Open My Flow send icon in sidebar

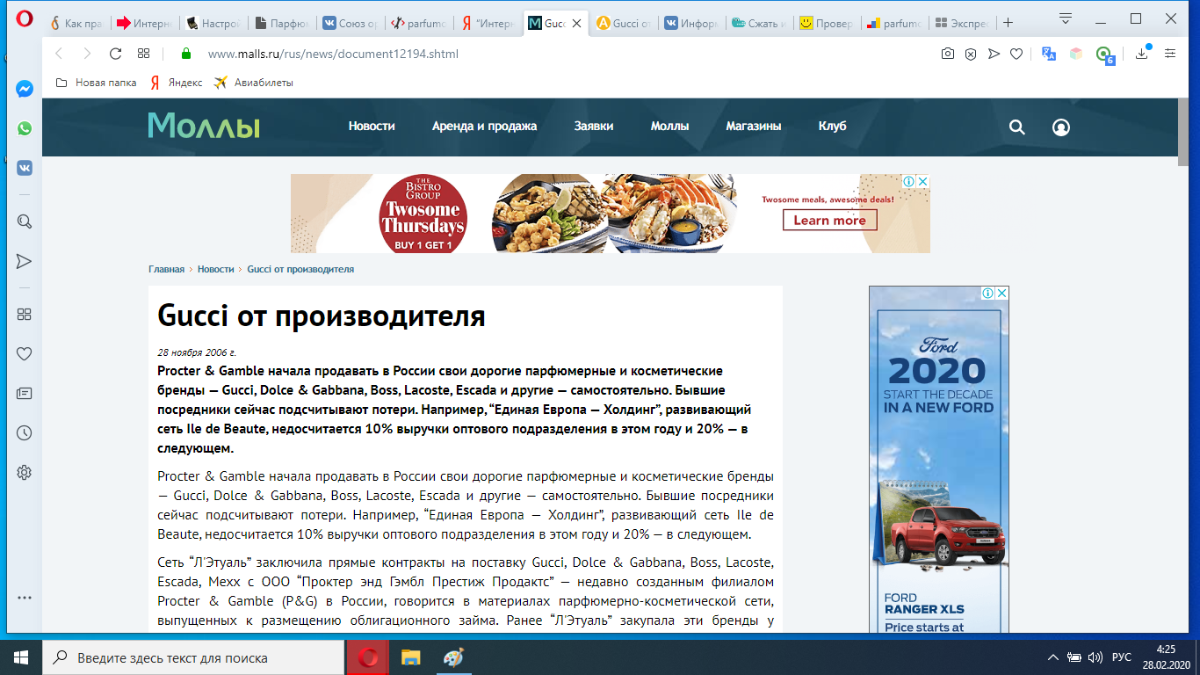coord(24,261)
